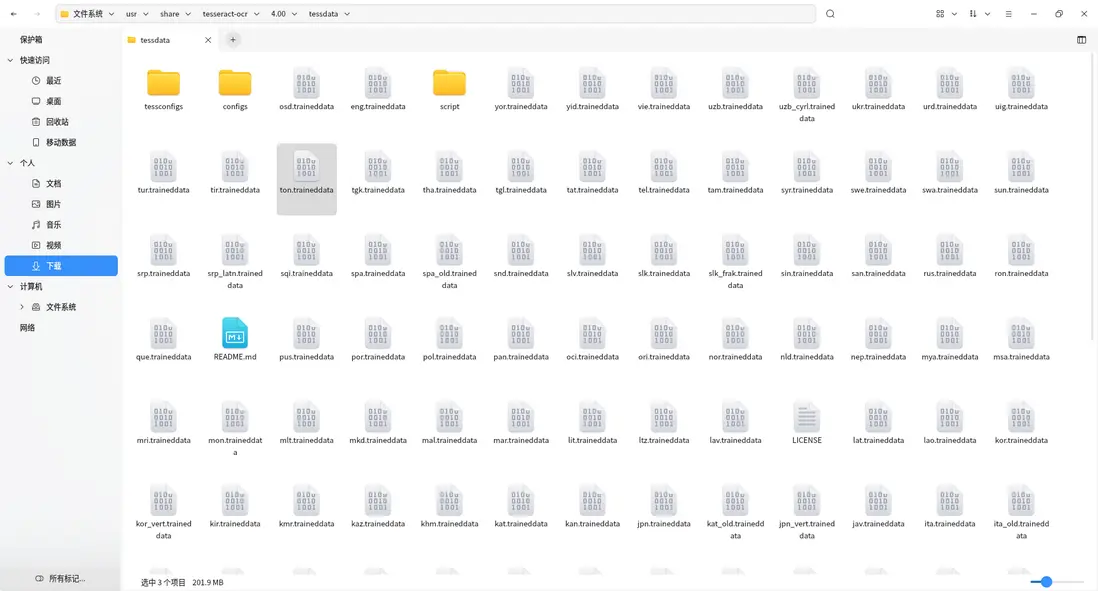
Task: Select the ita.traineddata file icon
Action: tap(950, 501)
